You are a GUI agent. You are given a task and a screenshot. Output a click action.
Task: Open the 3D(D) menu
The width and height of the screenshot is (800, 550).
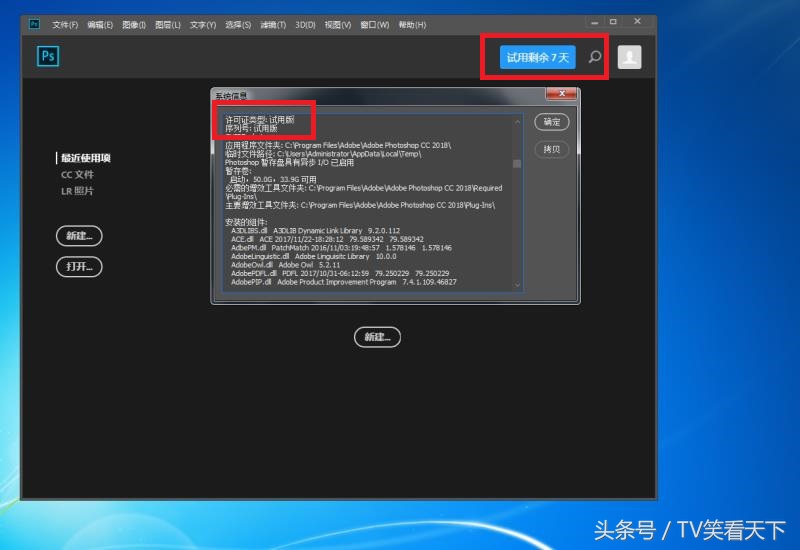coord(305,24)
